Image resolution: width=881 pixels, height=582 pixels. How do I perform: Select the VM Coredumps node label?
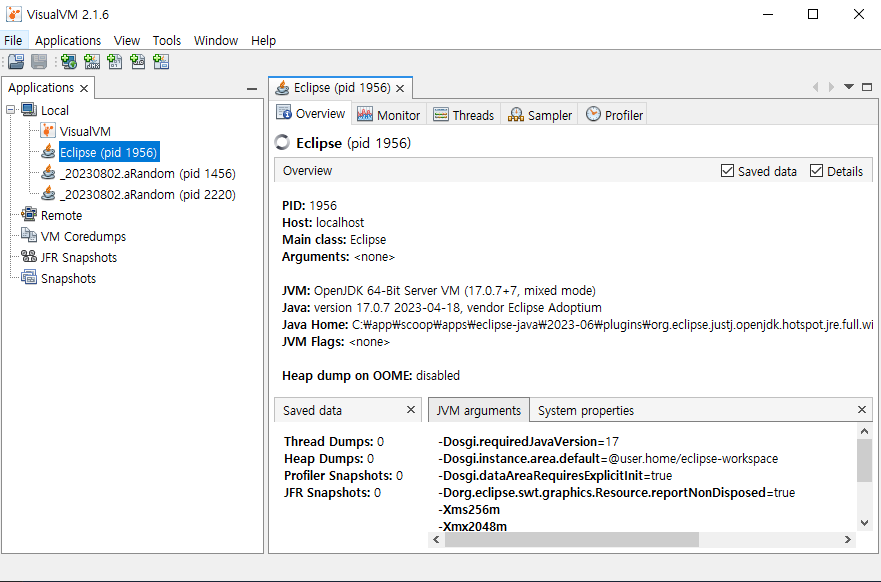click(83, 237)
